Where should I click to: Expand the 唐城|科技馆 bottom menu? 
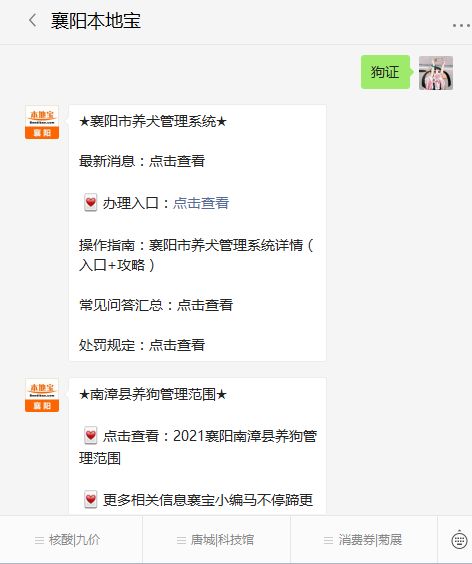215,540
